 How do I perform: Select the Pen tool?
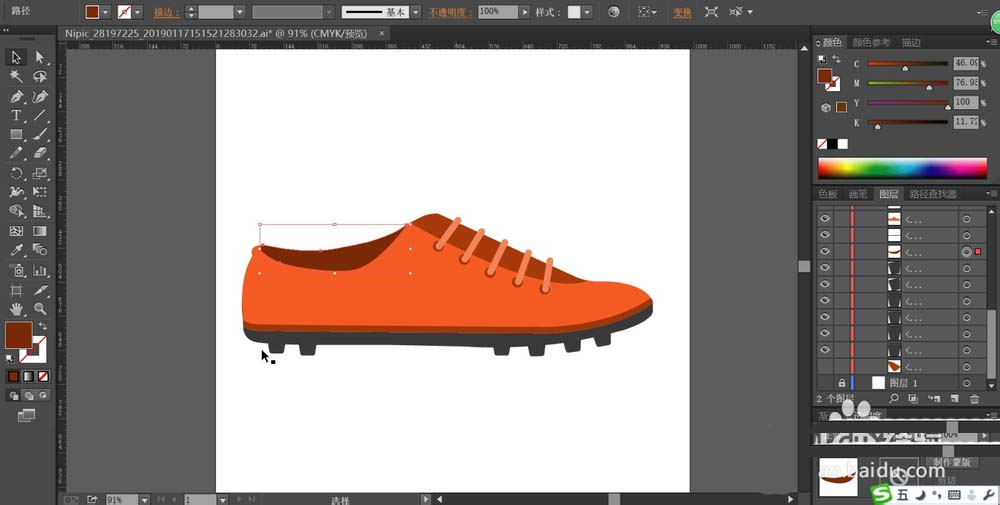tap(16, 97)
